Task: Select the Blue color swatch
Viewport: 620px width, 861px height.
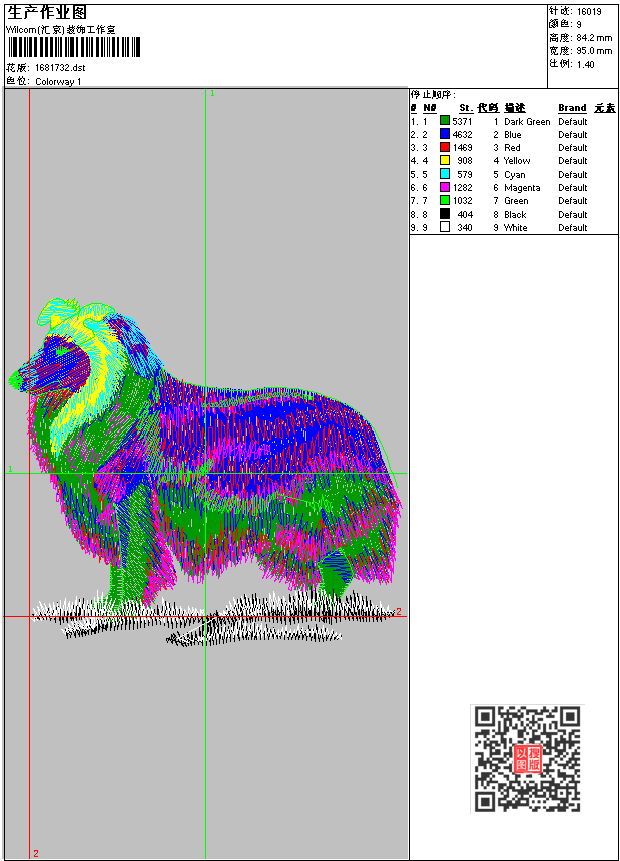Action: pyautogui.click(x=445, y=134)
